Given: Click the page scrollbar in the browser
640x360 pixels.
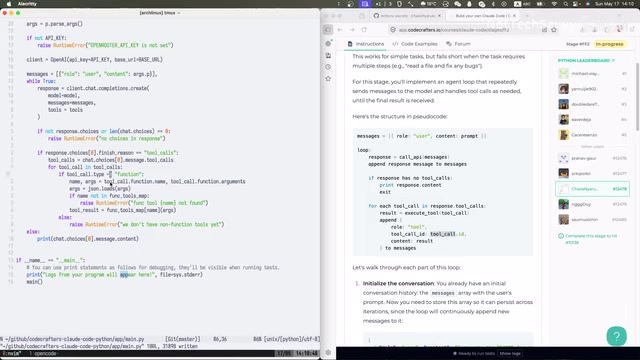Looking at the screenshot, I should [x=637, y=97].
